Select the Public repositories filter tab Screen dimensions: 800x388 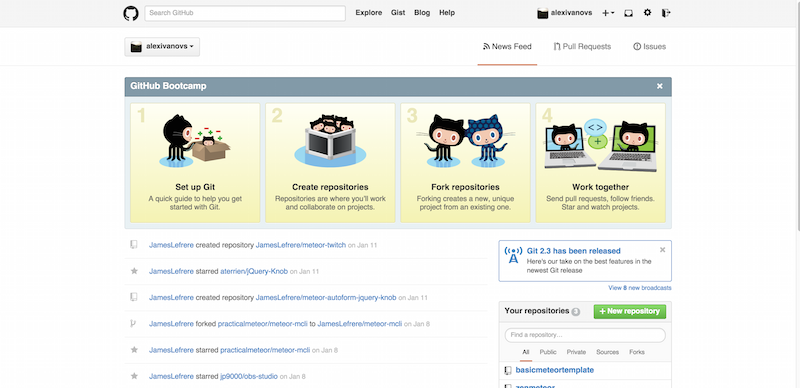548,352
